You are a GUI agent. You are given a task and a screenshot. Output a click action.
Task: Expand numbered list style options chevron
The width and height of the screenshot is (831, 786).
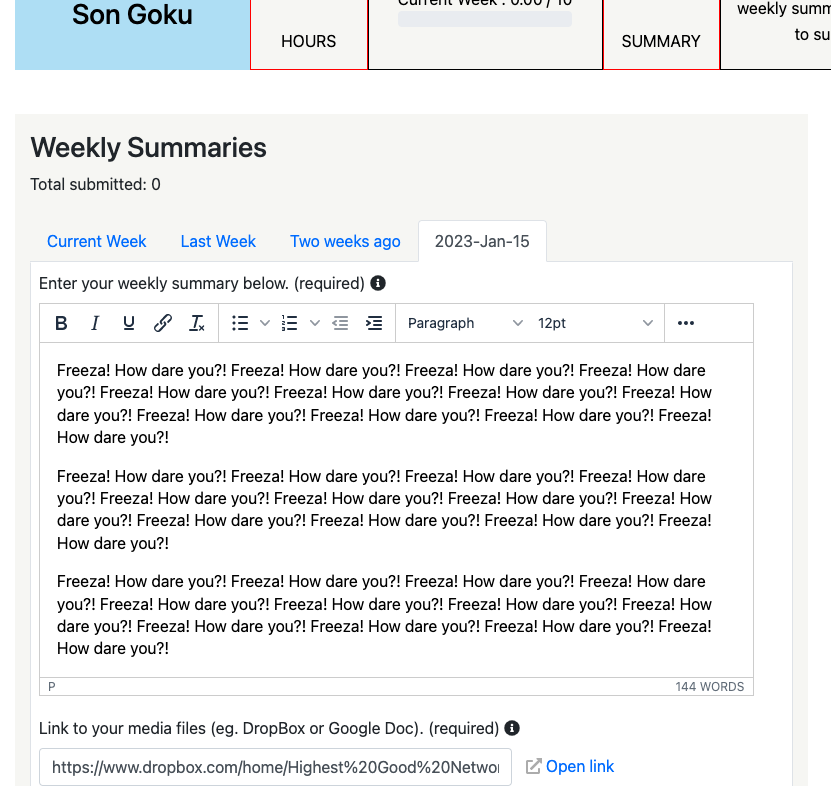315,323
